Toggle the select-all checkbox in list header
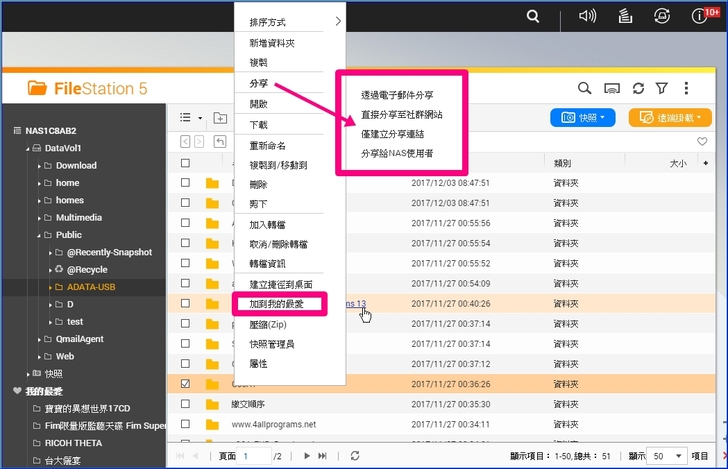 (185, 163)
